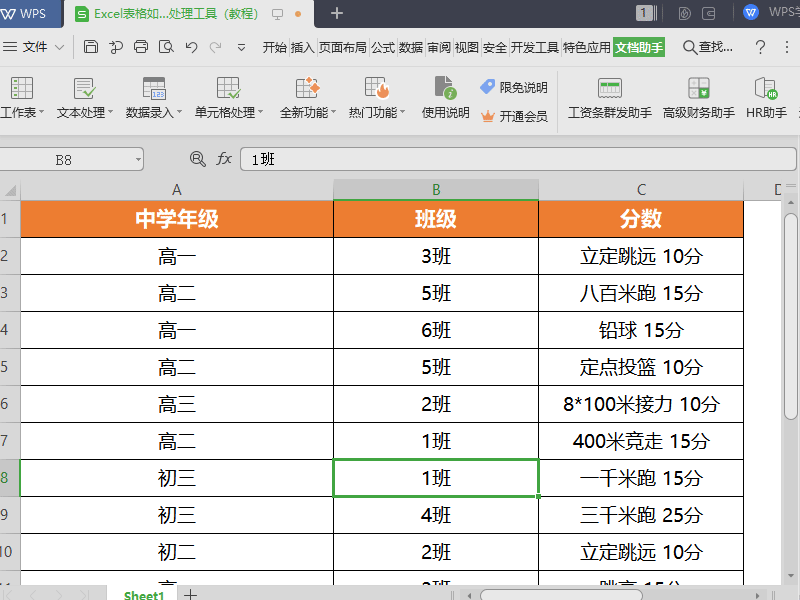The image size is (800, 600).
Task: Click the 使用说明 document icon
Action: click(445, 88)
